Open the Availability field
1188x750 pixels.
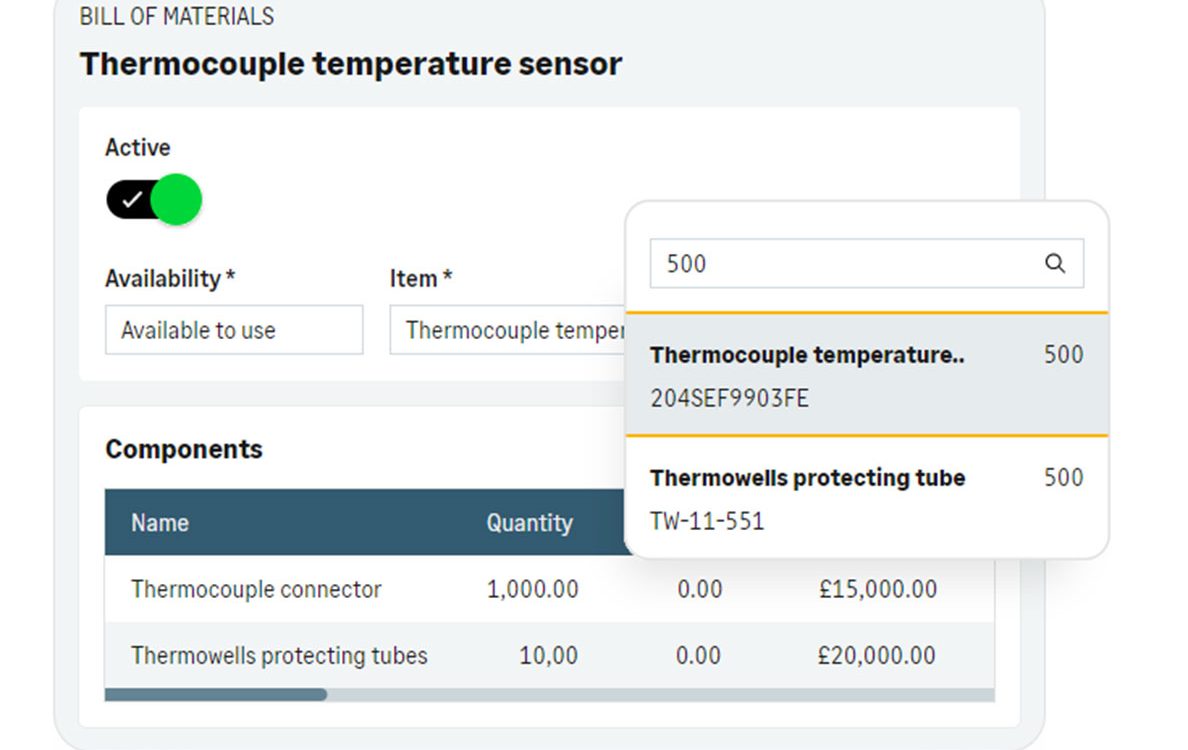tap(234, 330)
